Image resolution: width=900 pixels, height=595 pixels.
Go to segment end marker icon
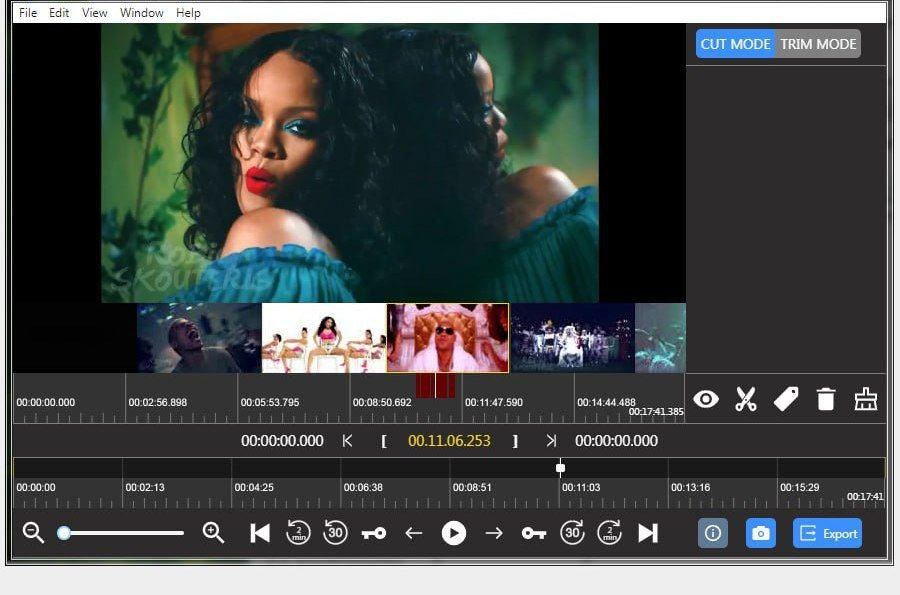(x=551, y=441)
